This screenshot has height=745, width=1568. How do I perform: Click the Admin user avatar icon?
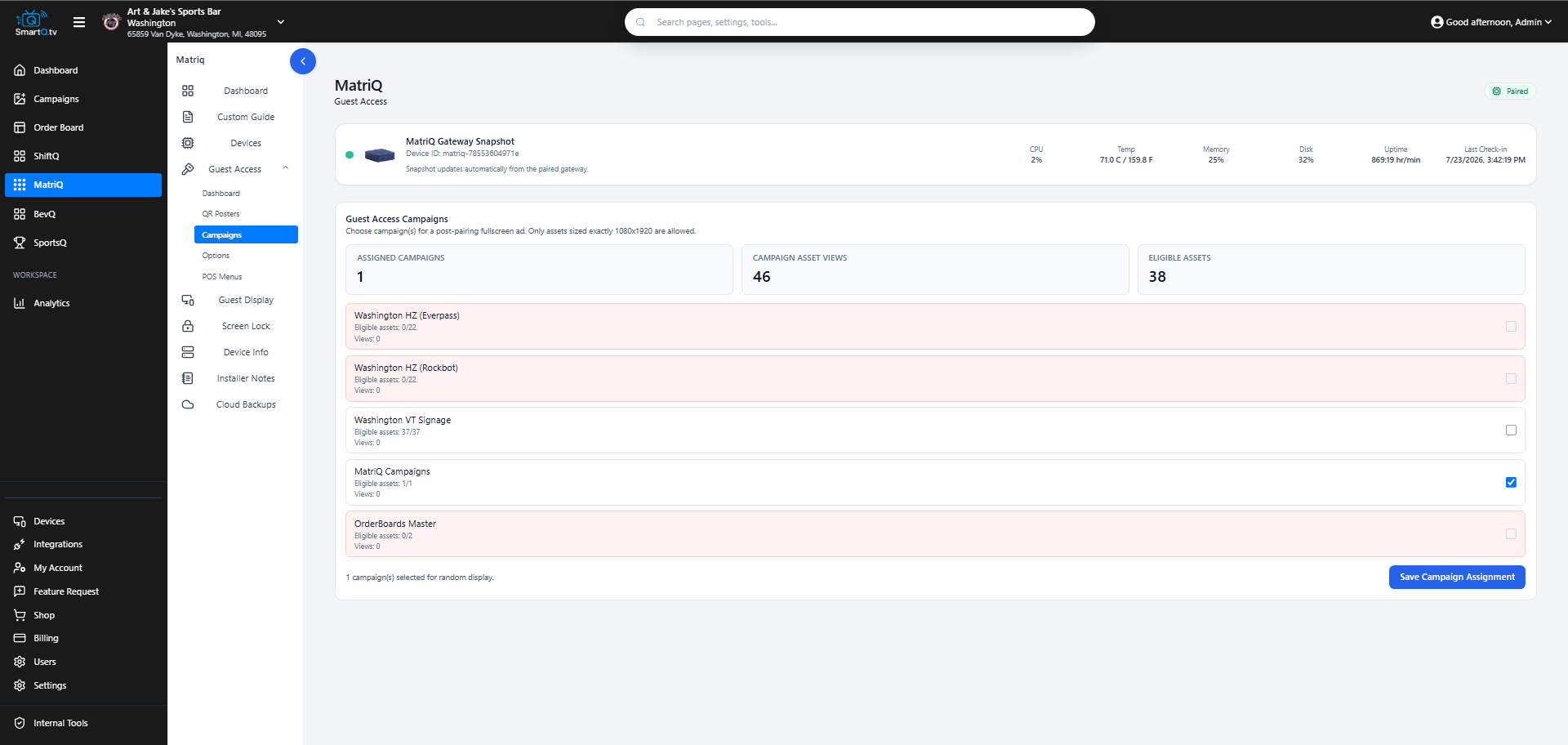click(1437, 22)
